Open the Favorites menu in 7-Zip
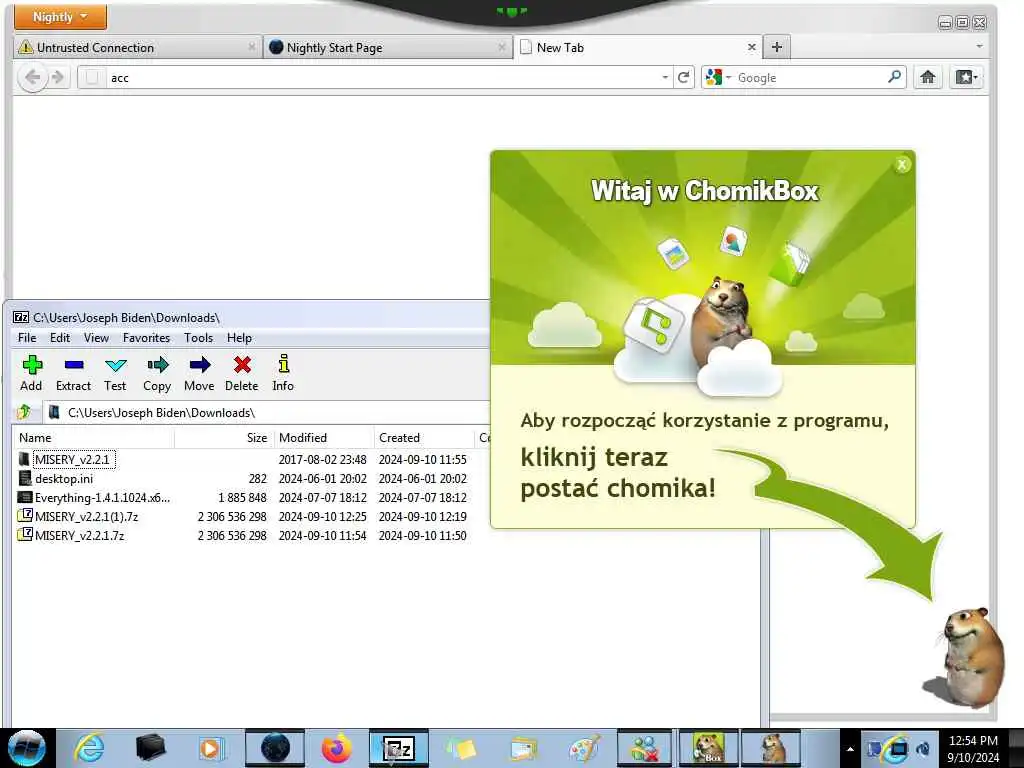The width and height of the screenshot is (1024, 768). coord(146,338)
